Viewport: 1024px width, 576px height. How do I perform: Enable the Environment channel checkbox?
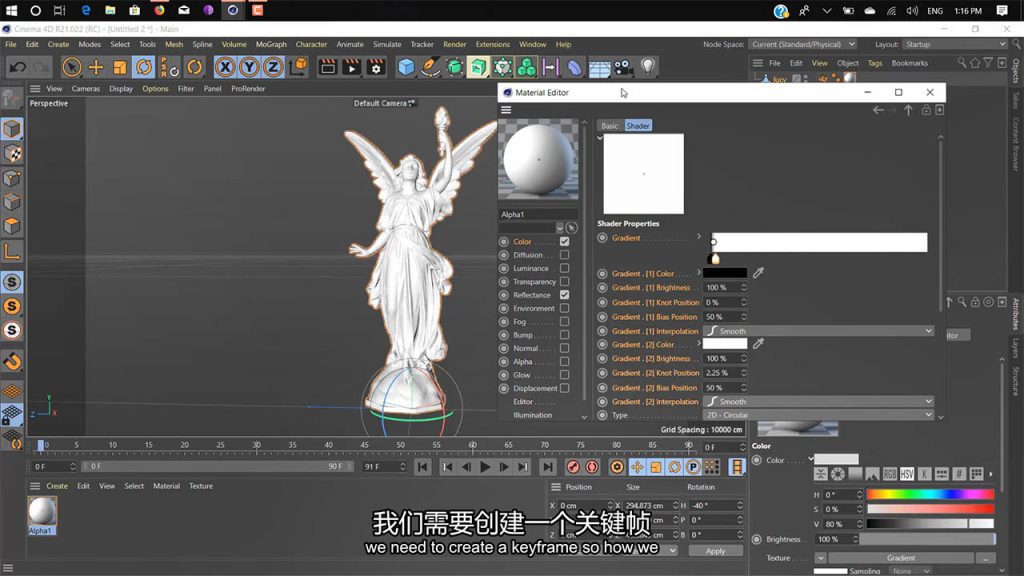pos(564,308)
